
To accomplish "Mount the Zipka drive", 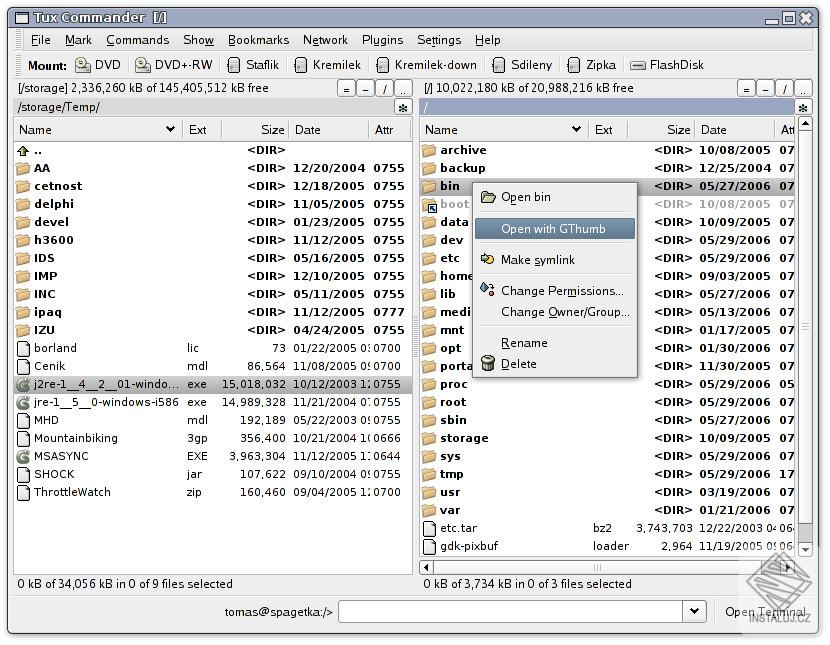I will point(591,65).
